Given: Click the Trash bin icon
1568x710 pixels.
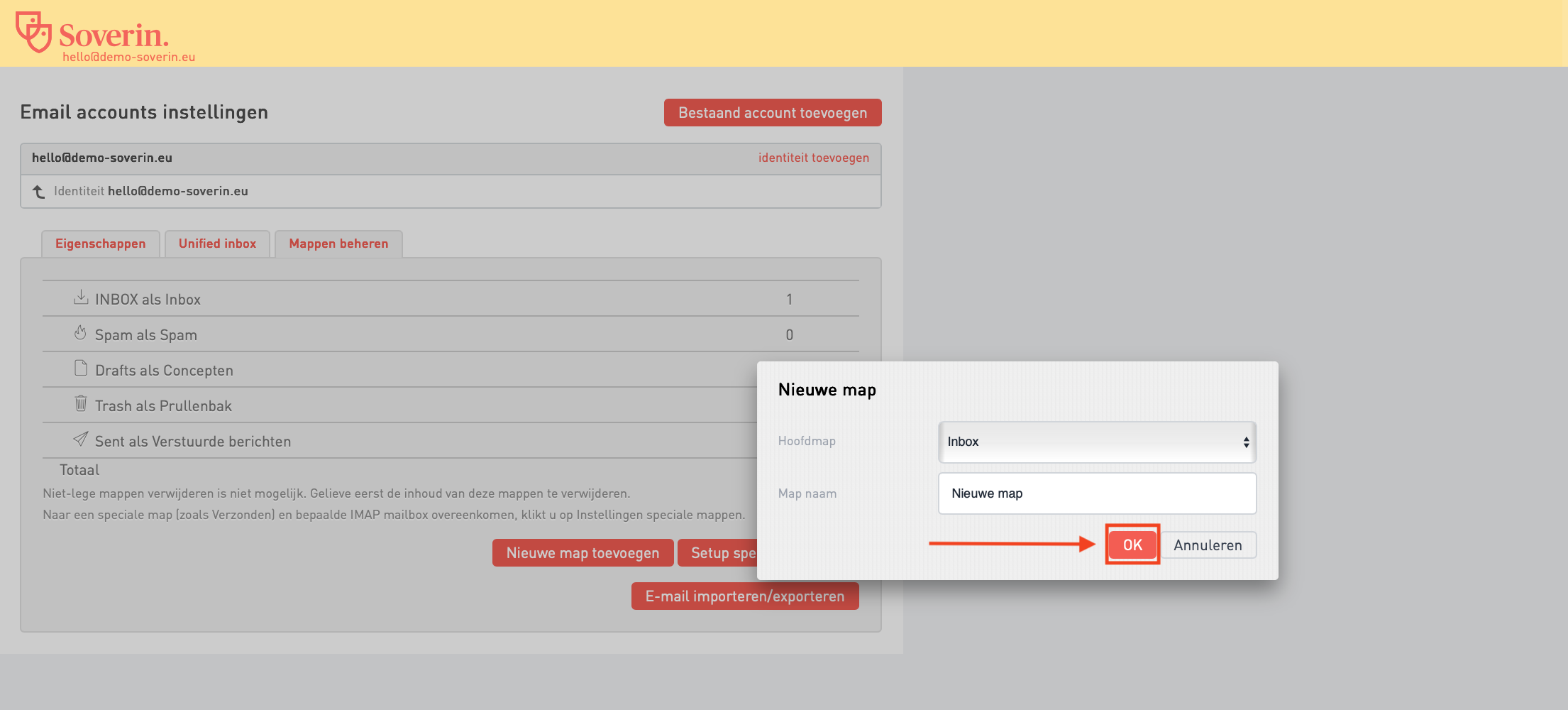Looking at the screenshot, I should (x=81, y=404).
